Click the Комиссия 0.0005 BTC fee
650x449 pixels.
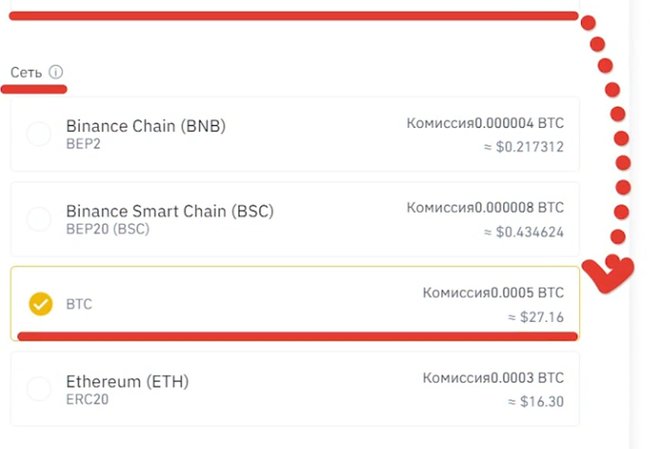pos(493,293)
